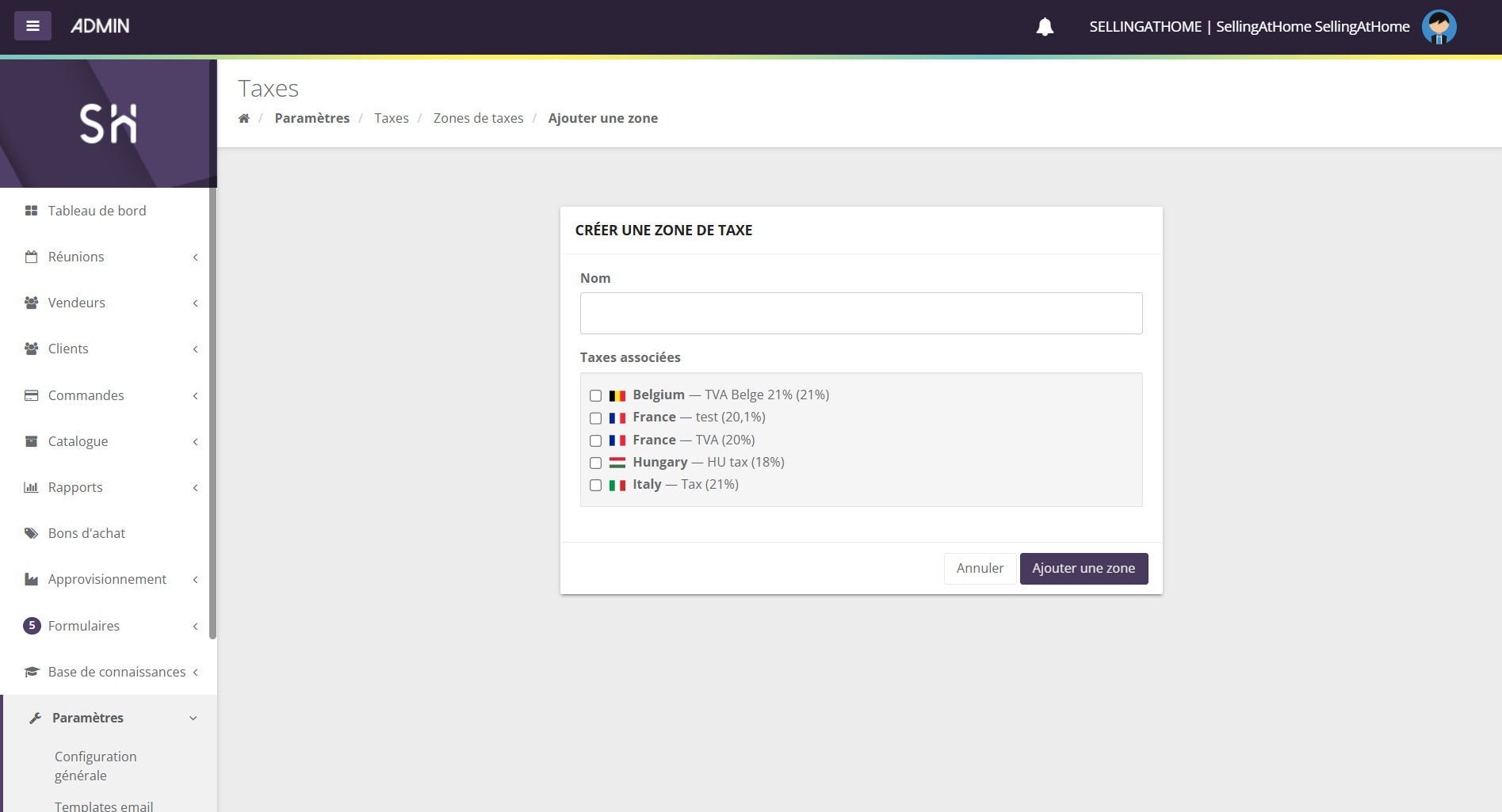Screen dimensions: 1502x812
Task: Open notifications bell
Action: pyautogui.click(x=1045, y=27)
